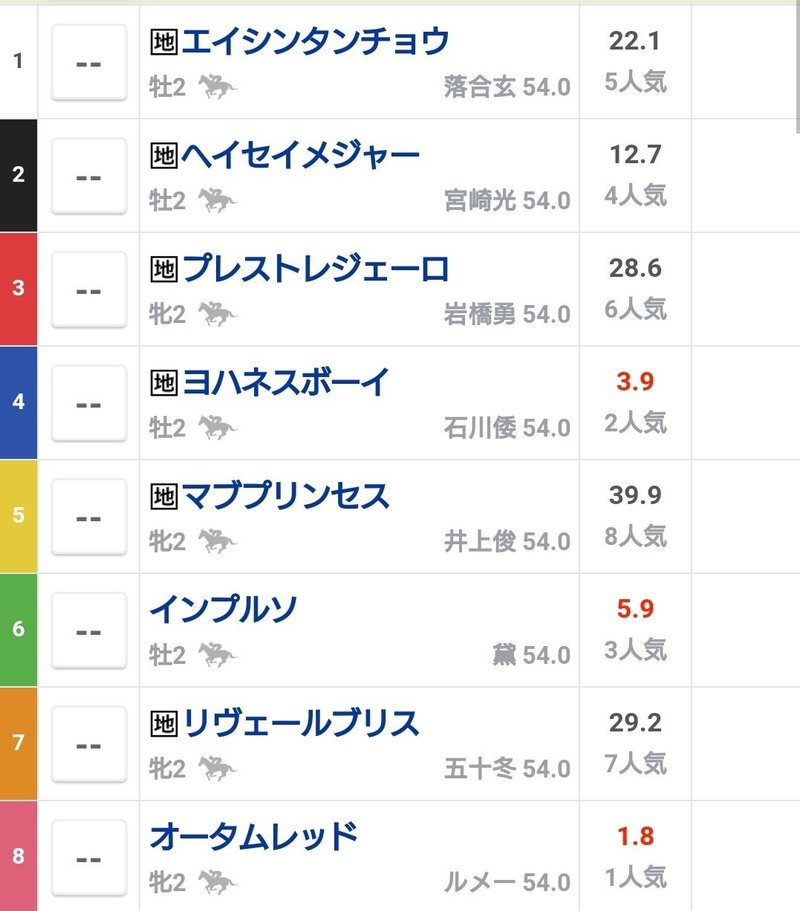Image resolution: width=800 pixels, height=911 pixels.
Task: Click horse icon under エイシンタンチョウ
Action: coord(217,87)
